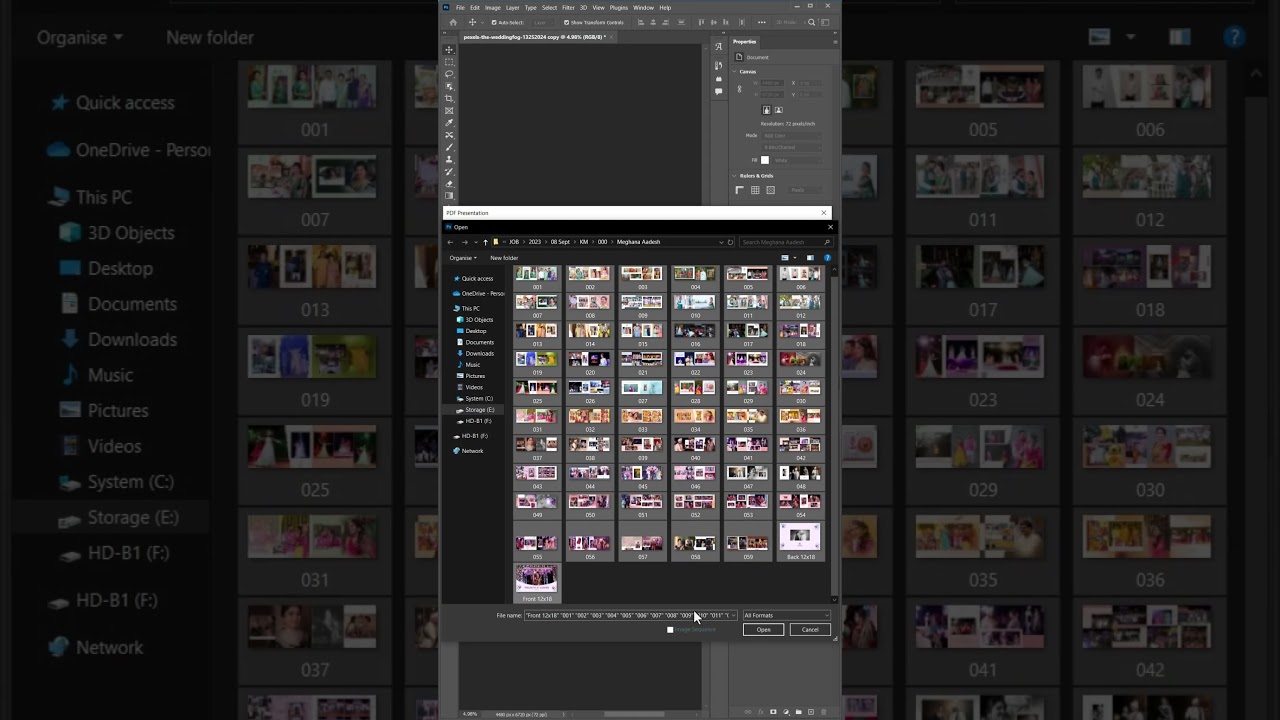The width and height of the screenshot is (1280, 720).
Task: Select the Gradient tool
Action: 449,196
